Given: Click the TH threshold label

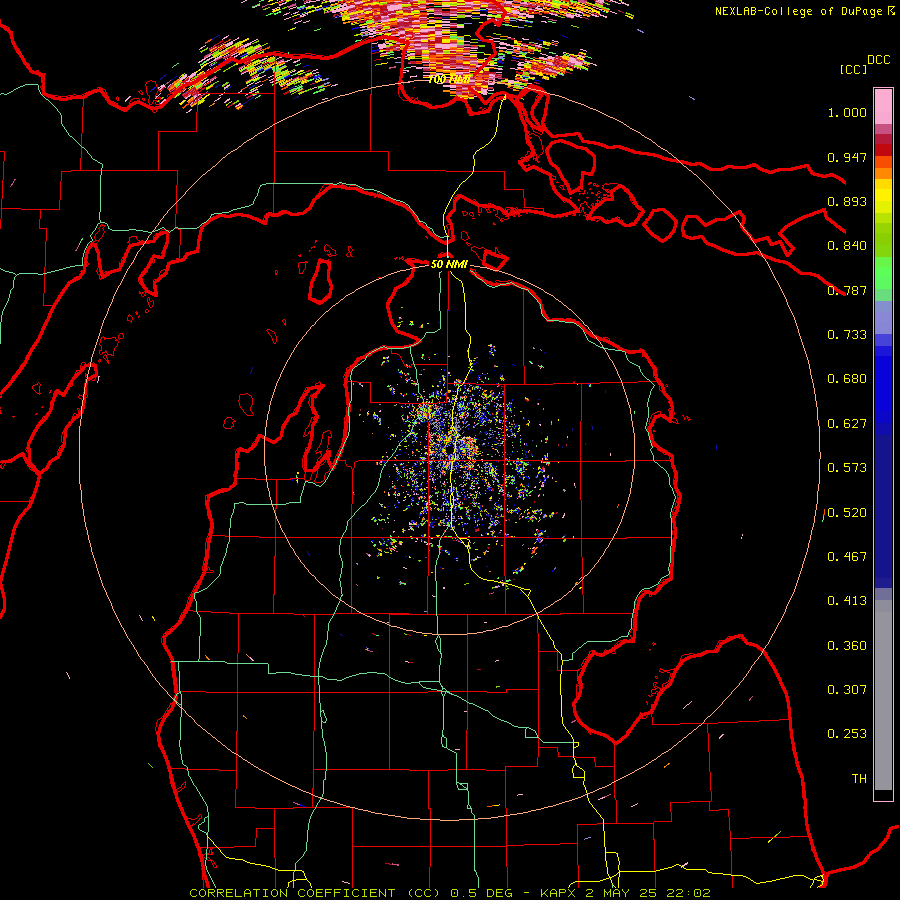Looking at the screenshot, I should click(x=859, y=779).
